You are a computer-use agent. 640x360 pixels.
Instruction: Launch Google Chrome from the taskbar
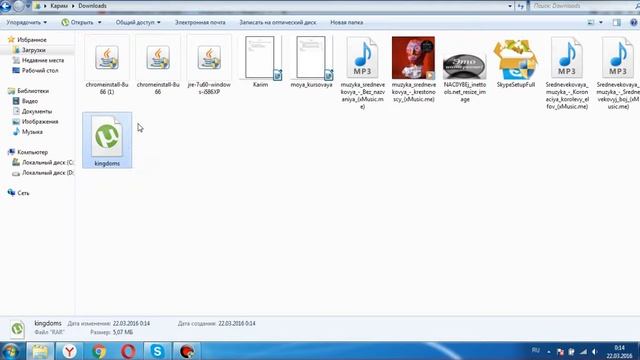pos(99,351)
